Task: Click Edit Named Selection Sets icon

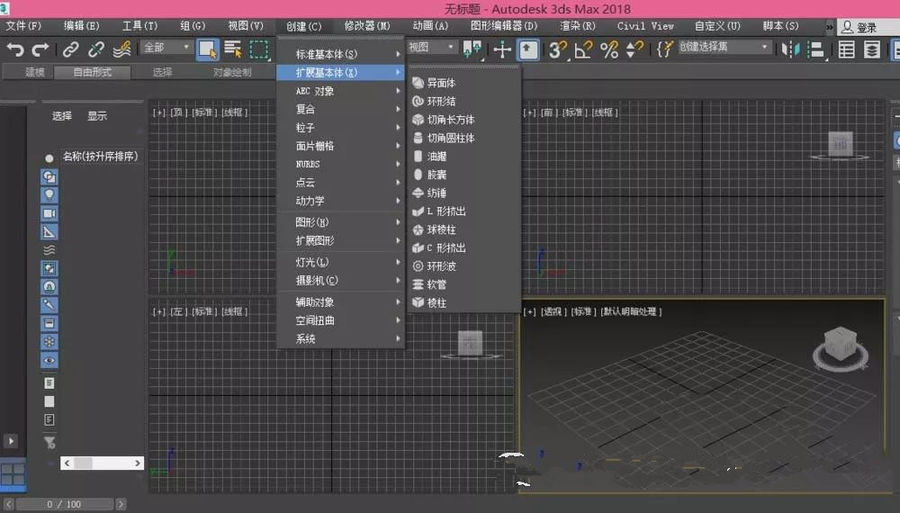Action: coord(664,49)
